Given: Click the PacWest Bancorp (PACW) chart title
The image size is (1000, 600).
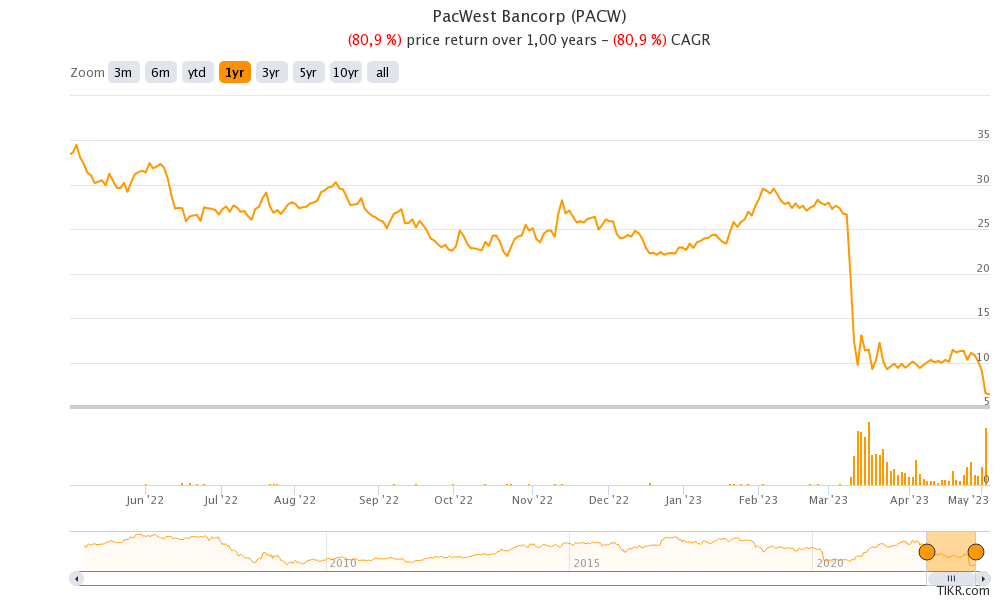Looking at the screenshot, I should tap(529, 16).
